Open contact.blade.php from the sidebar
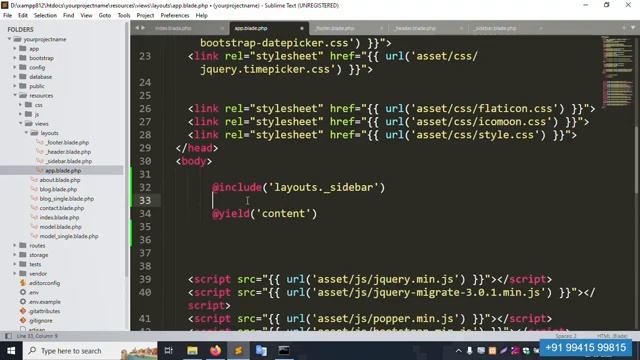The height and width of the screenshot is (360, 640). [62, 208]
